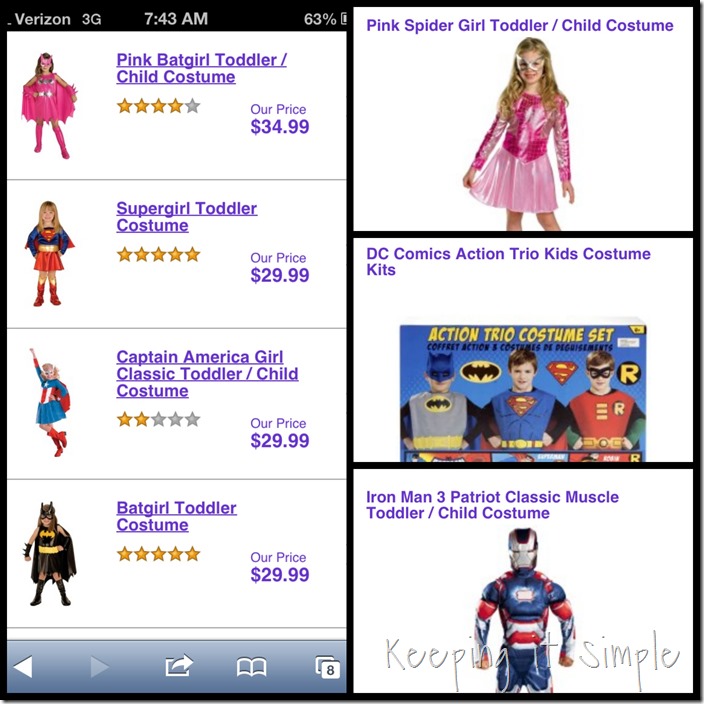
Task: Click the Pink Batgirl four-star rating
Action: click(x=158, y=106)
